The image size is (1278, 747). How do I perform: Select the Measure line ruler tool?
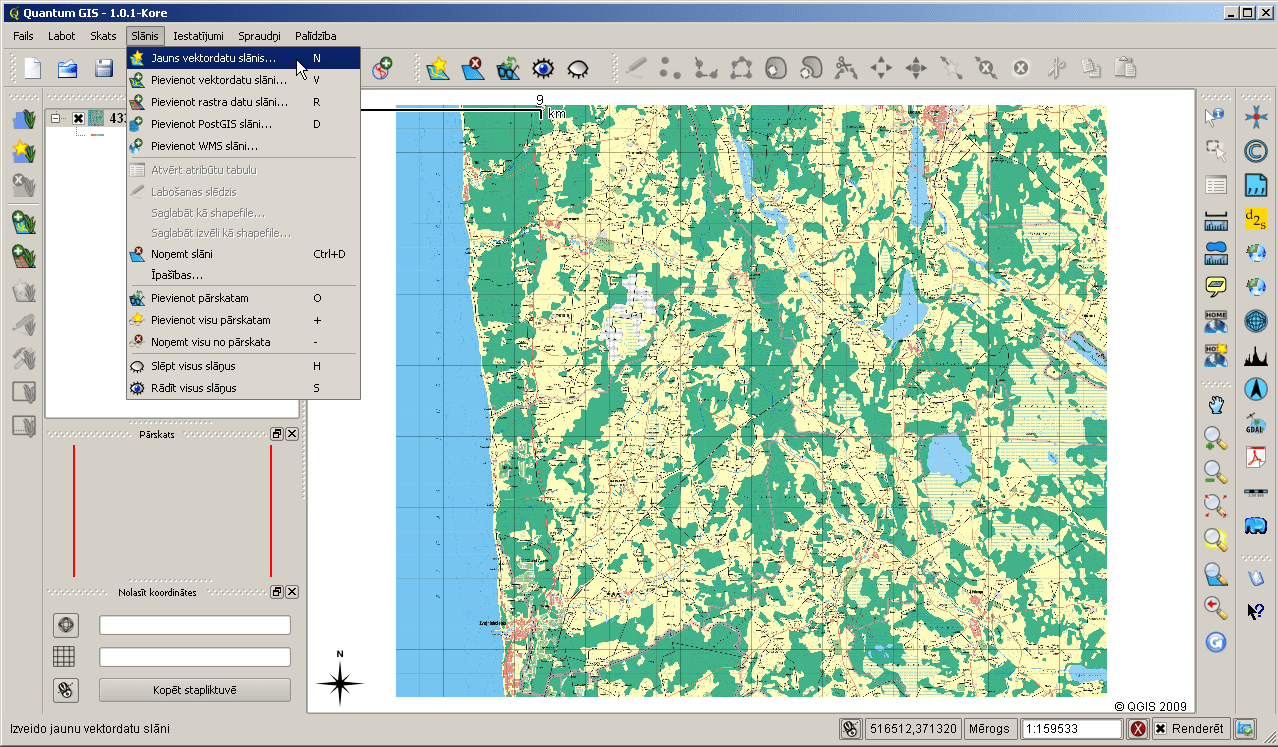1215,220
